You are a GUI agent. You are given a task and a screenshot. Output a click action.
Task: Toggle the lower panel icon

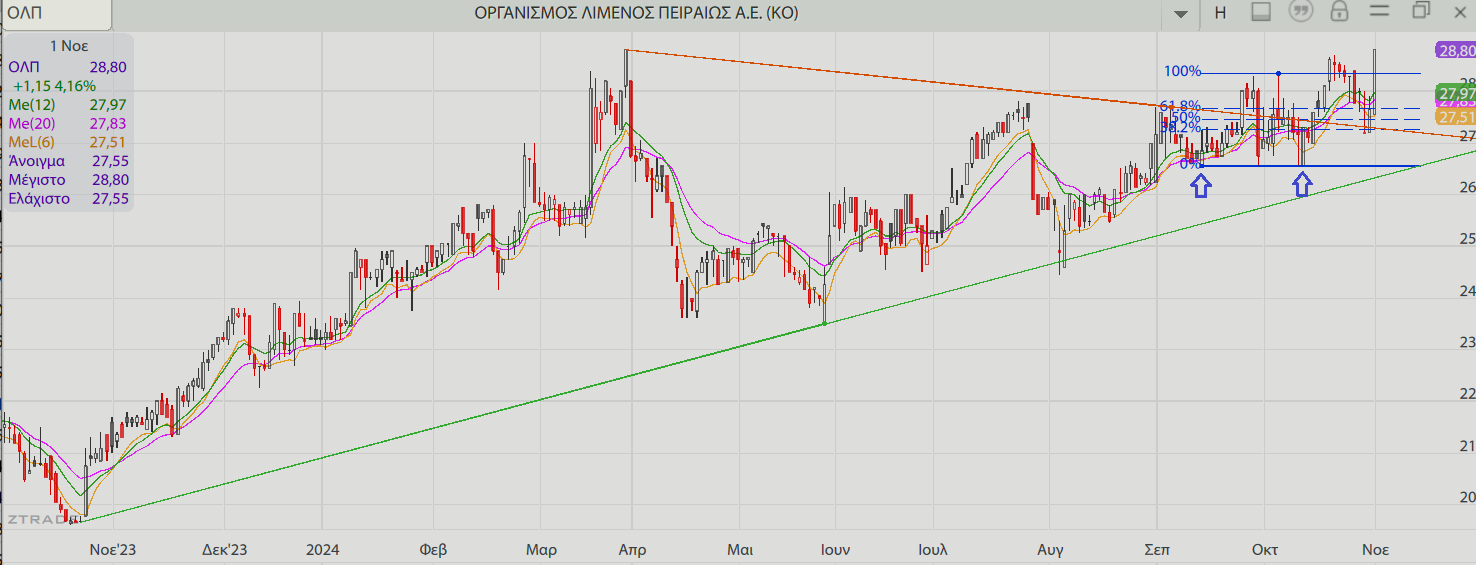(1260, 12)
